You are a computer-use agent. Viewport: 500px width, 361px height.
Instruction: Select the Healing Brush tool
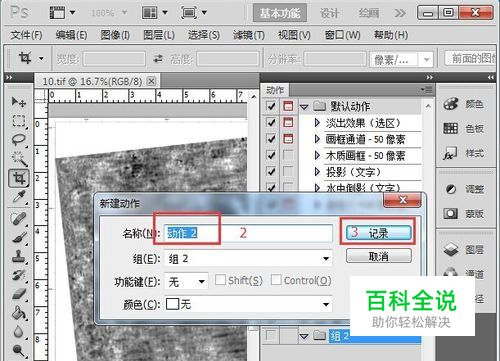pos(19,219)
